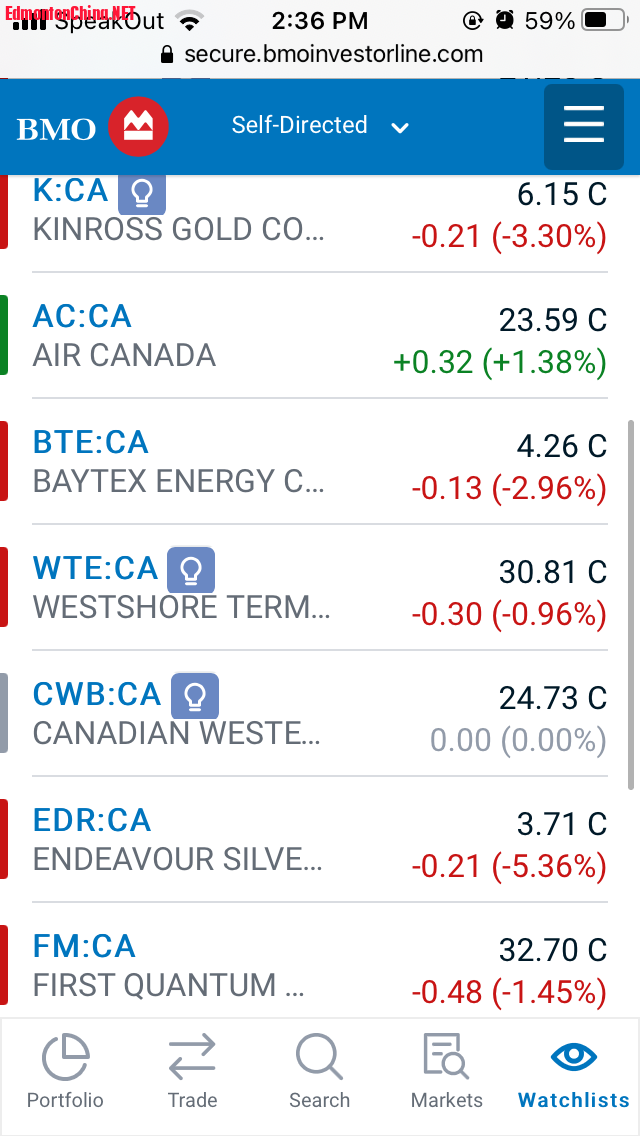Click the watchlist vertical scrollbar
This screenshot has height=1136, width=640.
(x=630, y=600)
